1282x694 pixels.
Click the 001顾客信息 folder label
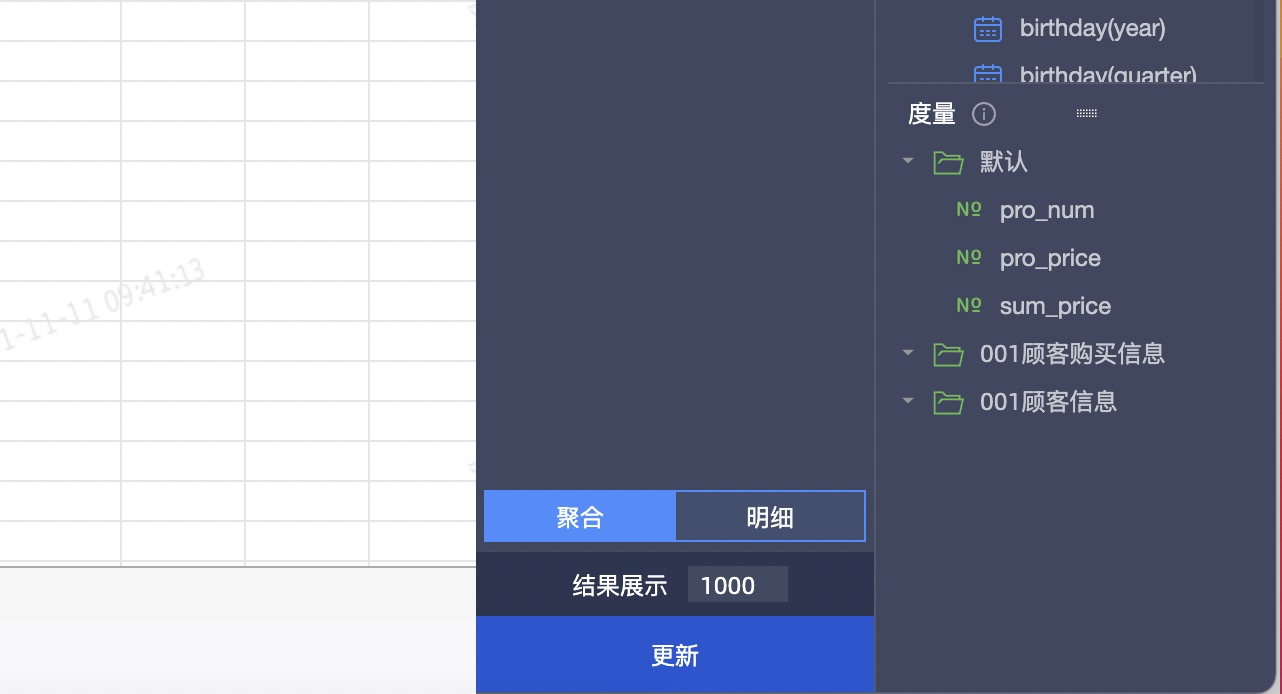point(1048,402)
